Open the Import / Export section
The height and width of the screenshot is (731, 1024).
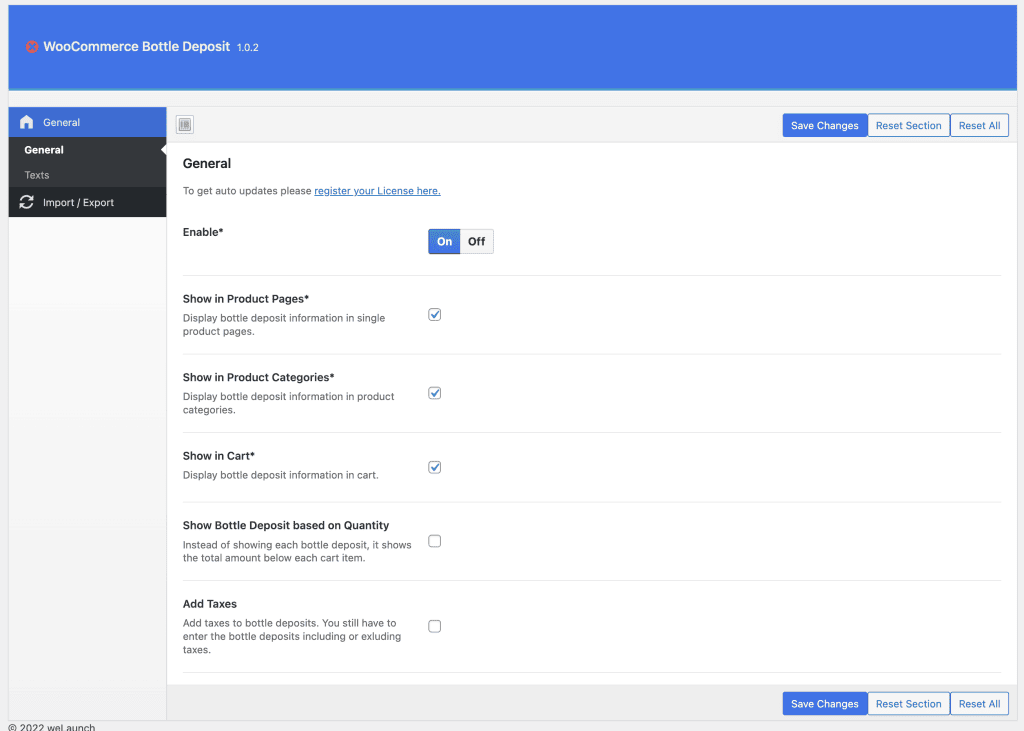(x=88, y=202)
